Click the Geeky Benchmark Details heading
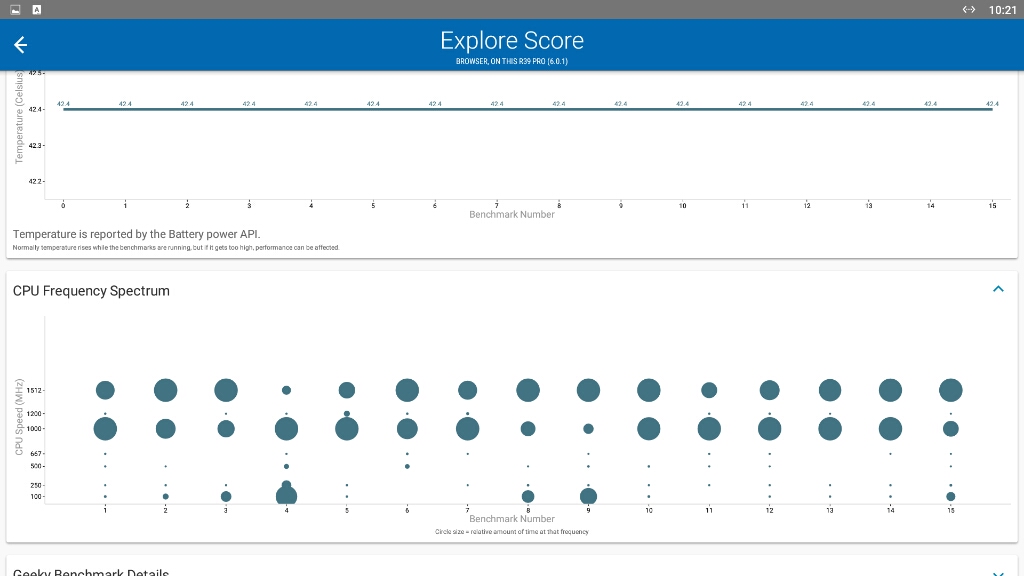1024x576 pixels. (x=91, y=572)
